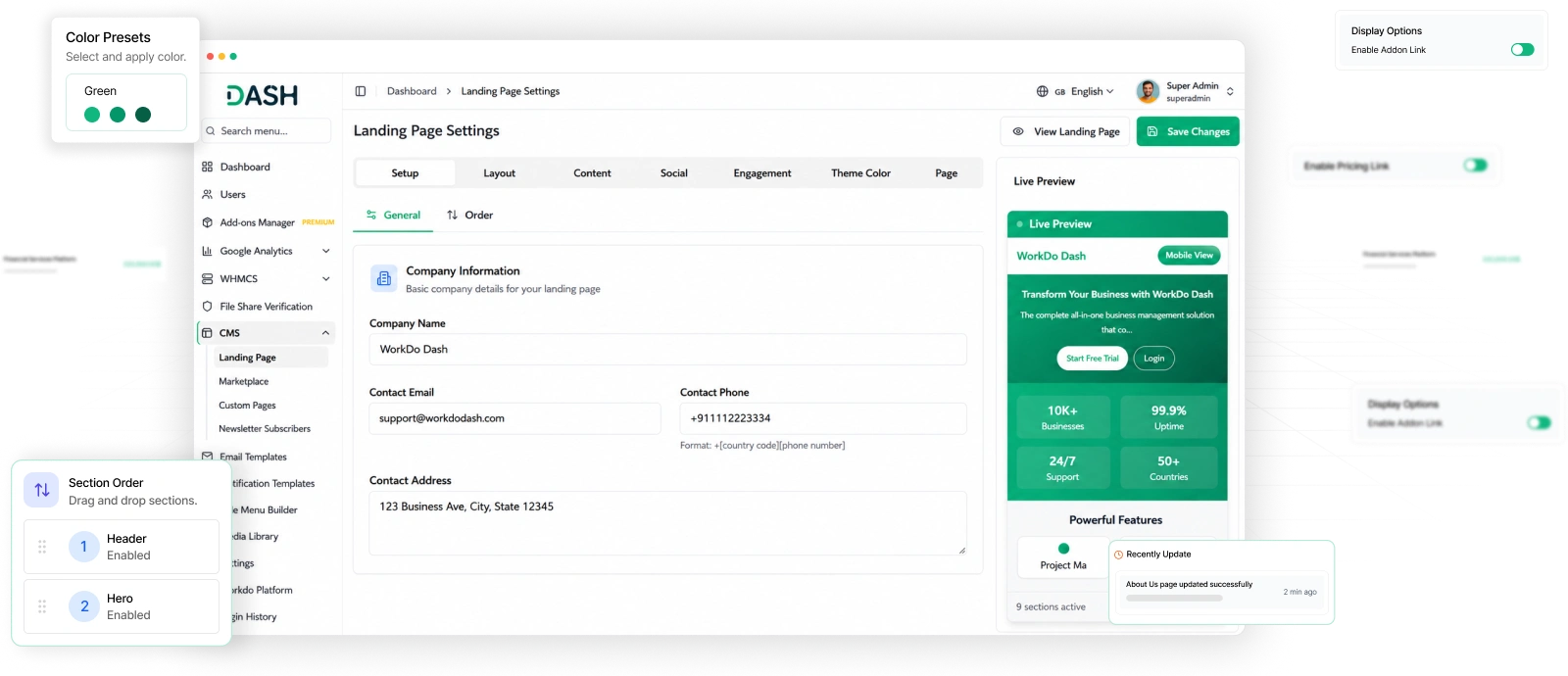This screenshot has height=676, width=1568.
Task: Toggle the blurred Enable Pricing Link switch
Action: coord(1475,166)
